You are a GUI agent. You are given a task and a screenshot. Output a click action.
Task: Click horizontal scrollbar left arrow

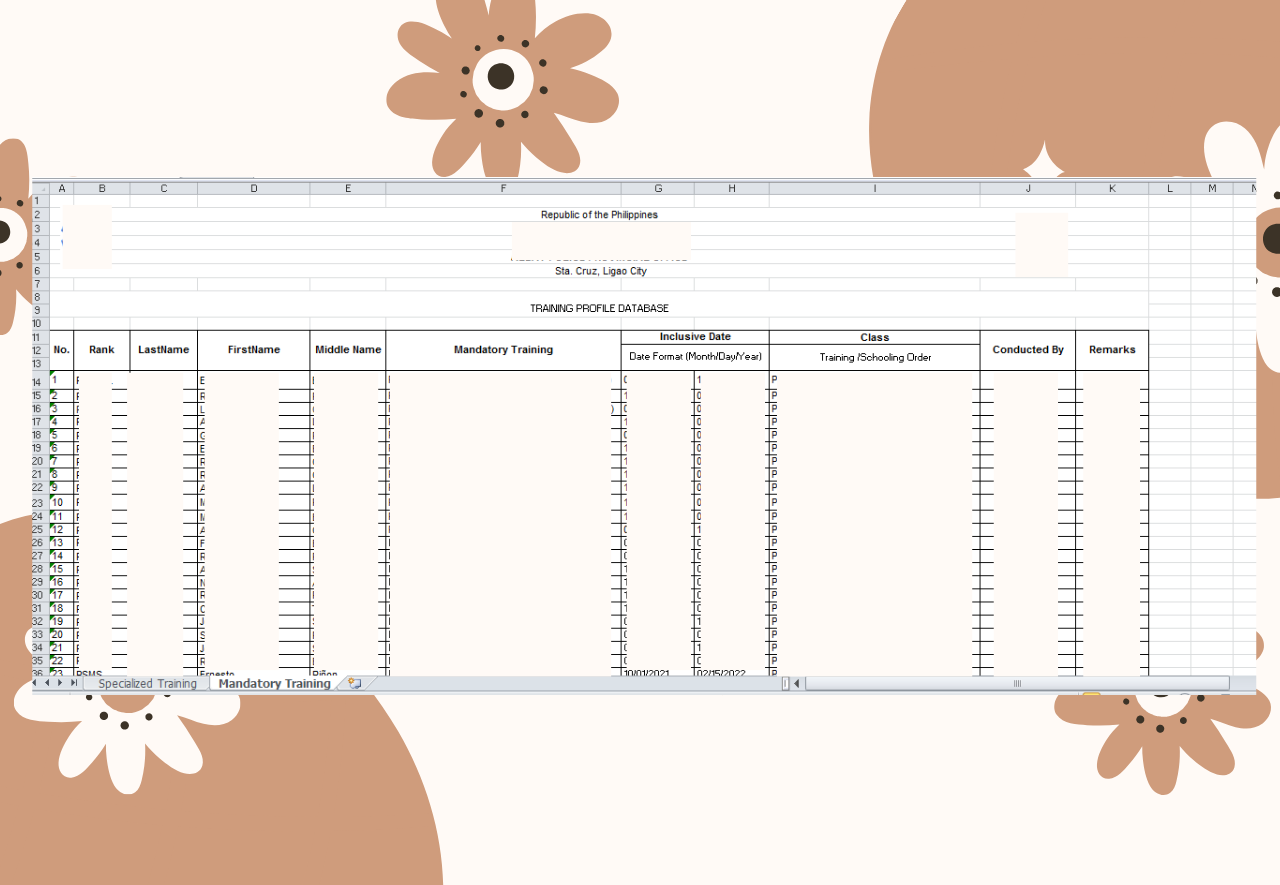[x=797, y=684]
